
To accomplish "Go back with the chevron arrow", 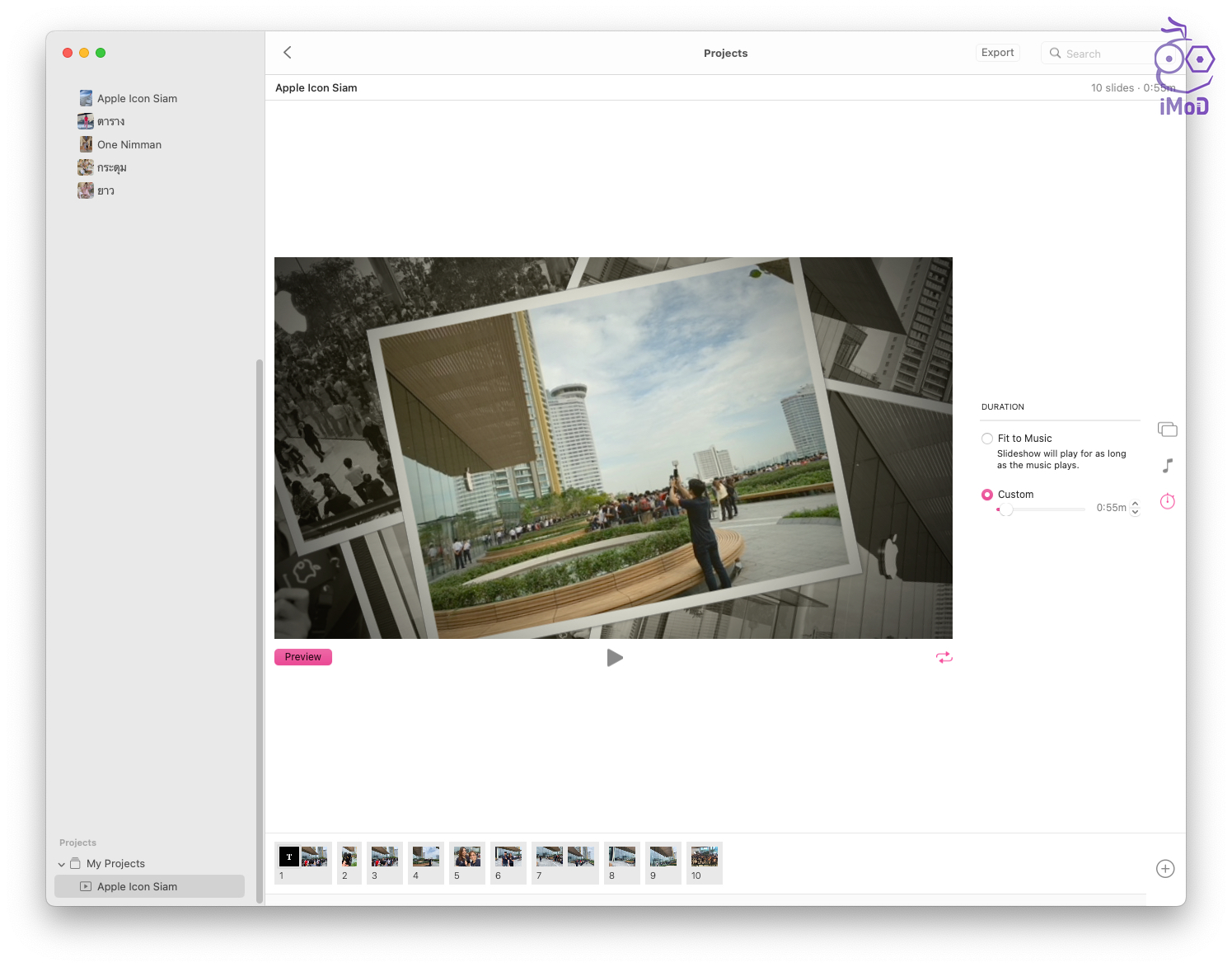I will click(288, 53).
